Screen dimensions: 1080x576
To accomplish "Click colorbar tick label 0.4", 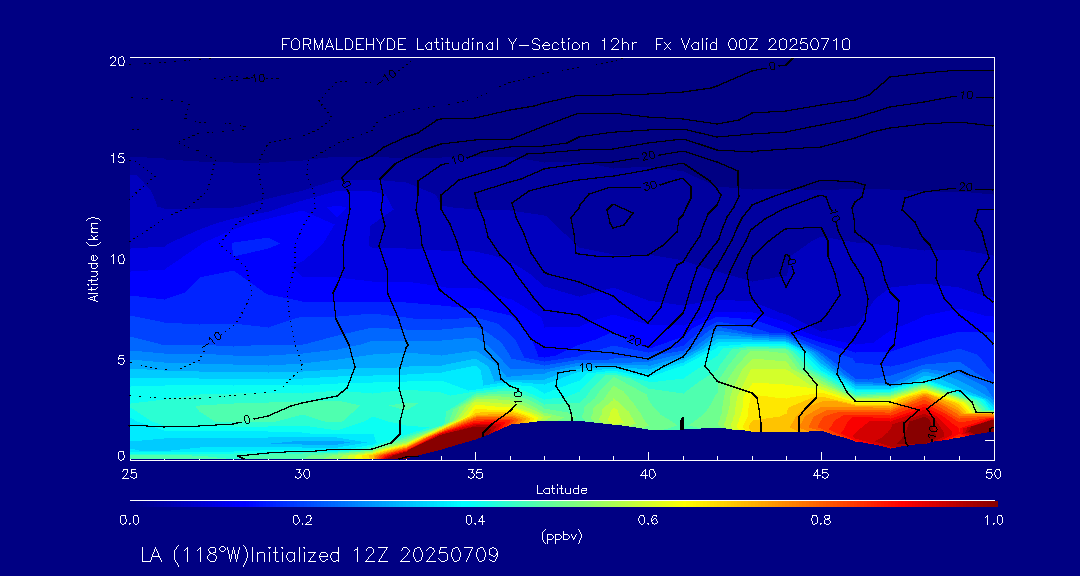I will click(x=475, y=520).
